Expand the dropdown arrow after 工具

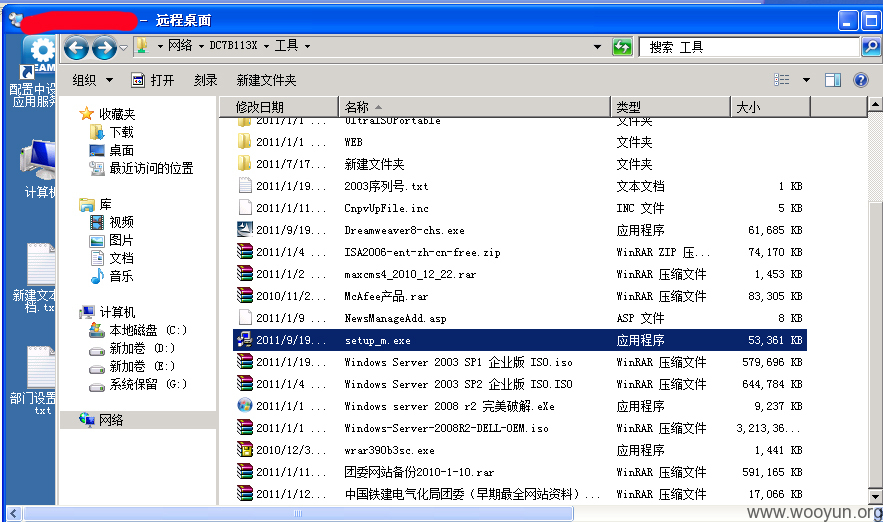pyautogui.click(x=307, y=46)
